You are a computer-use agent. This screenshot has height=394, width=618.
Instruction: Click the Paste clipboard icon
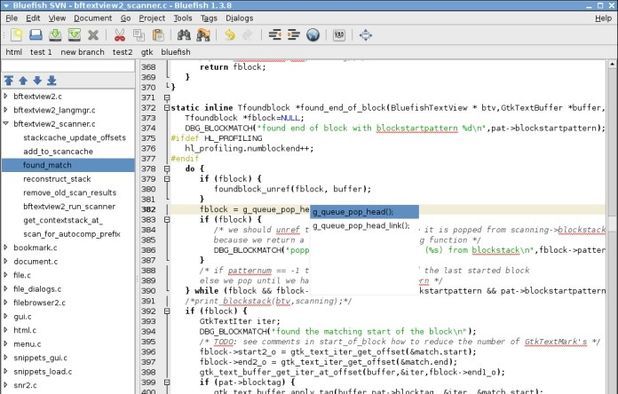pyautogui.click(x=158, y=35)
